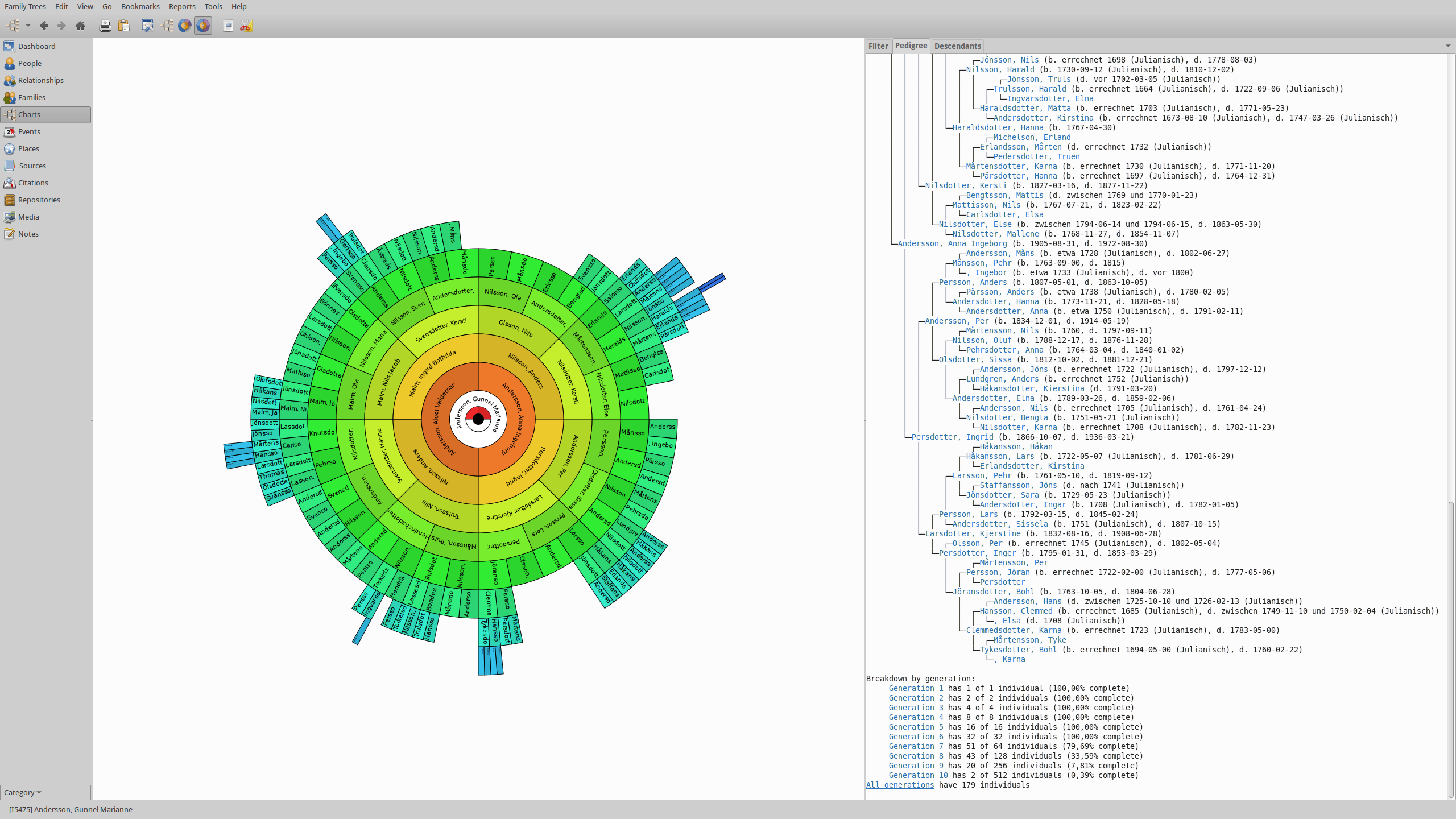Expand the chart view selector arrow
The width and height of the screenshot is (1456, 819).
pyautogui.click(x=28, y=26)
